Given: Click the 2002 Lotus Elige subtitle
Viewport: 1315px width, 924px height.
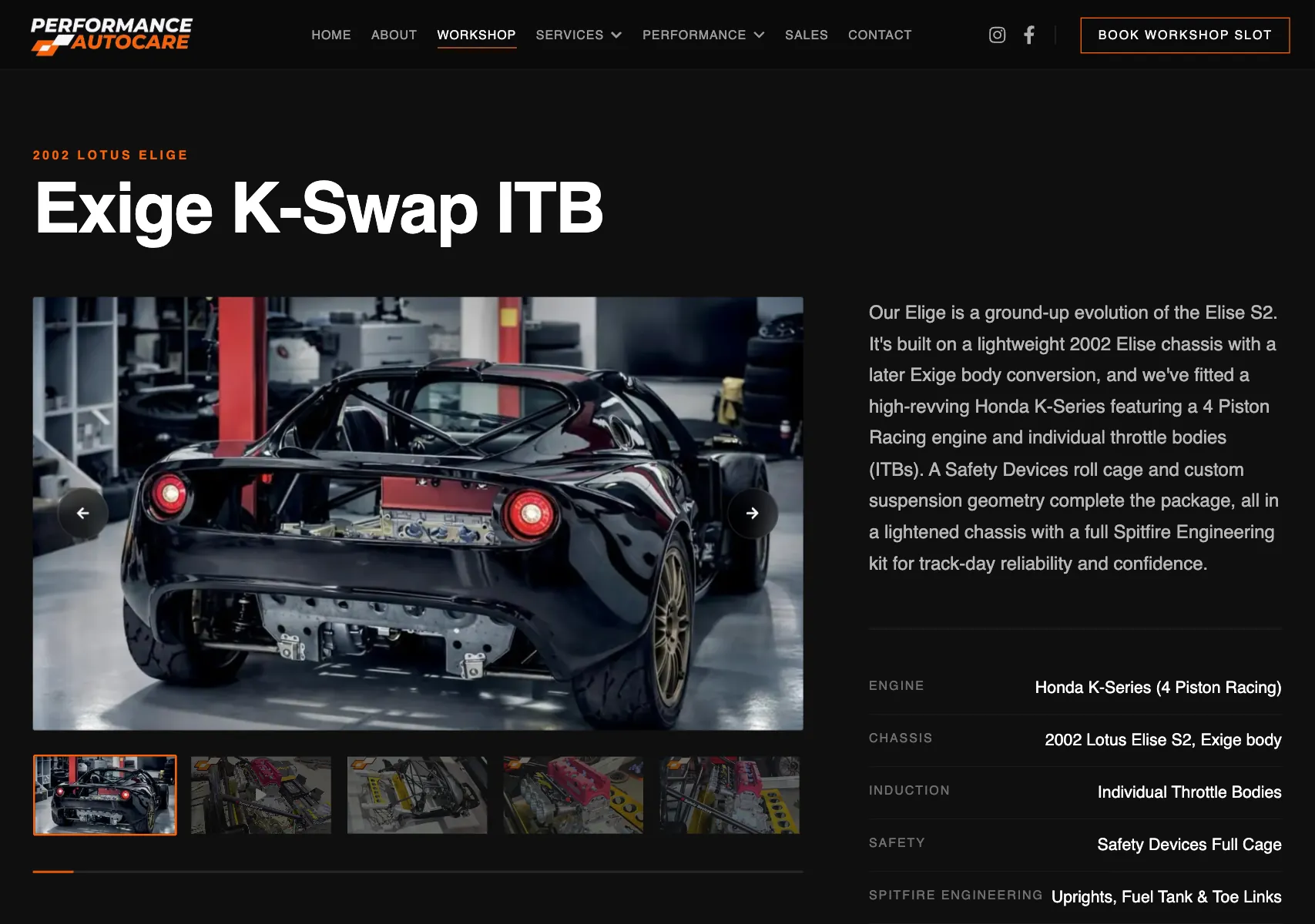Looking at the screenshot, I should [x=110, y=155].
